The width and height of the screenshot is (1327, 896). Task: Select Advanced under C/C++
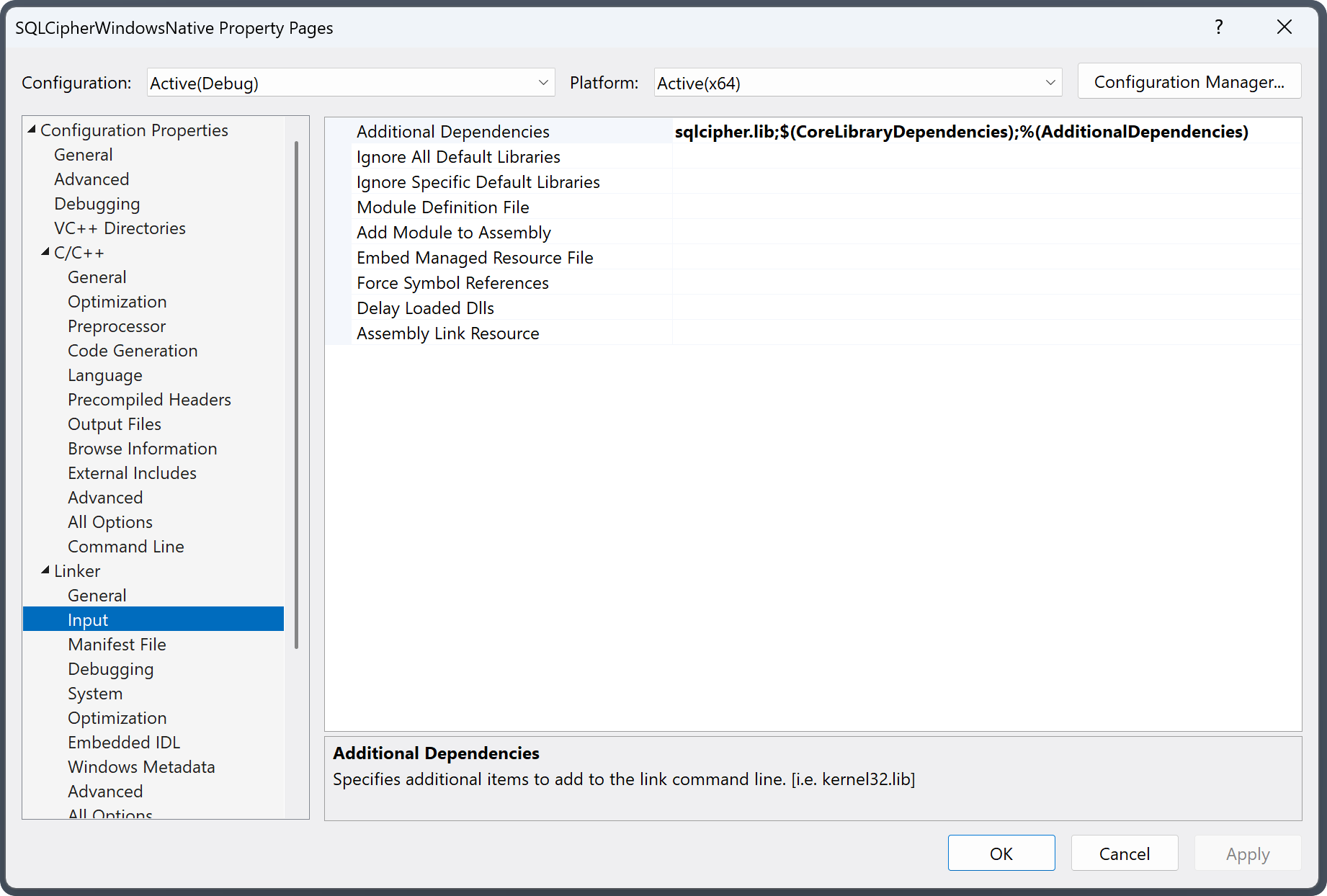(x=105, y=498)
